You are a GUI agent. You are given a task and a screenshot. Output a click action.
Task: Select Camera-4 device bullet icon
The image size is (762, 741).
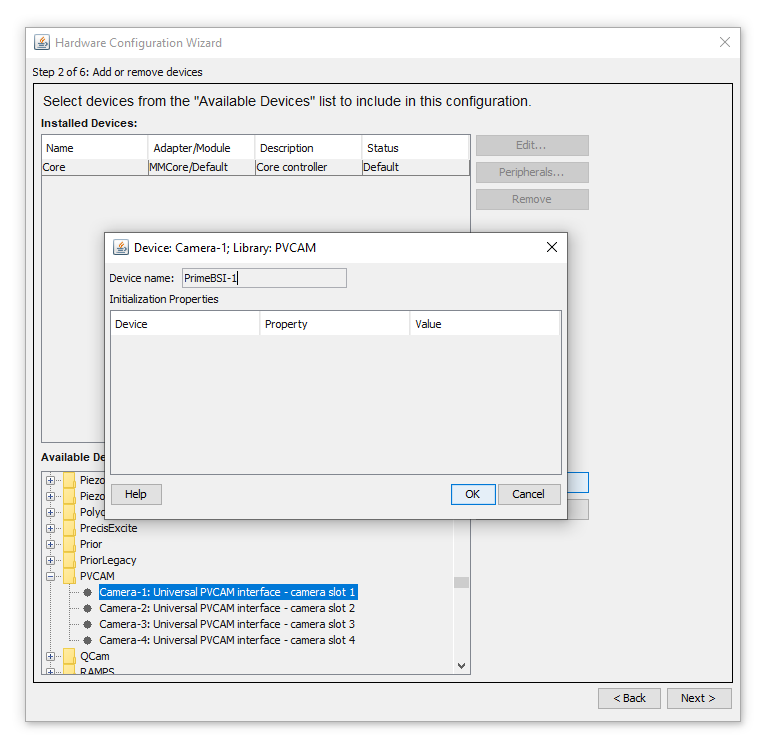87,640
